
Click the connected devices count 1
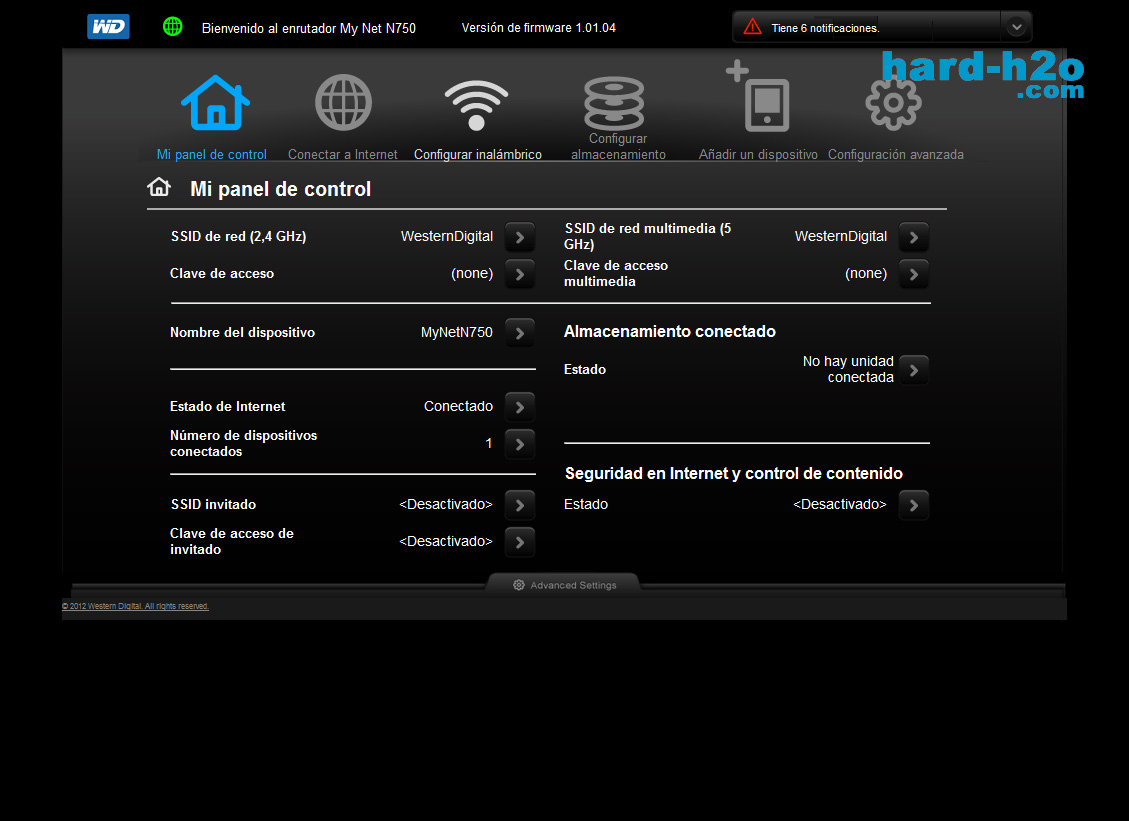(489, 443)
